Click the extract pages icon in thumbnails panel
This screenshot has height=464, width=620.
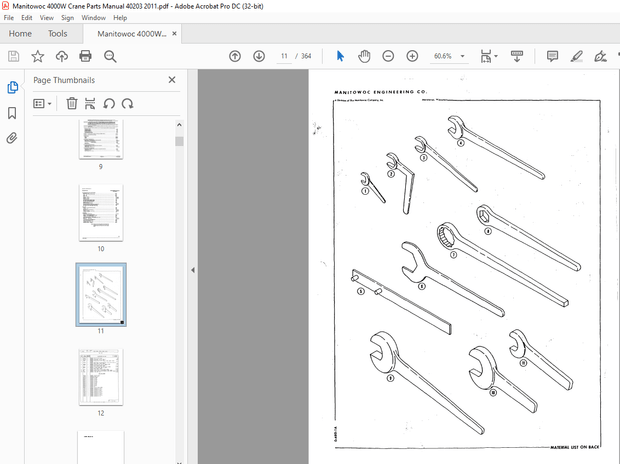click(x=90, y=104)
